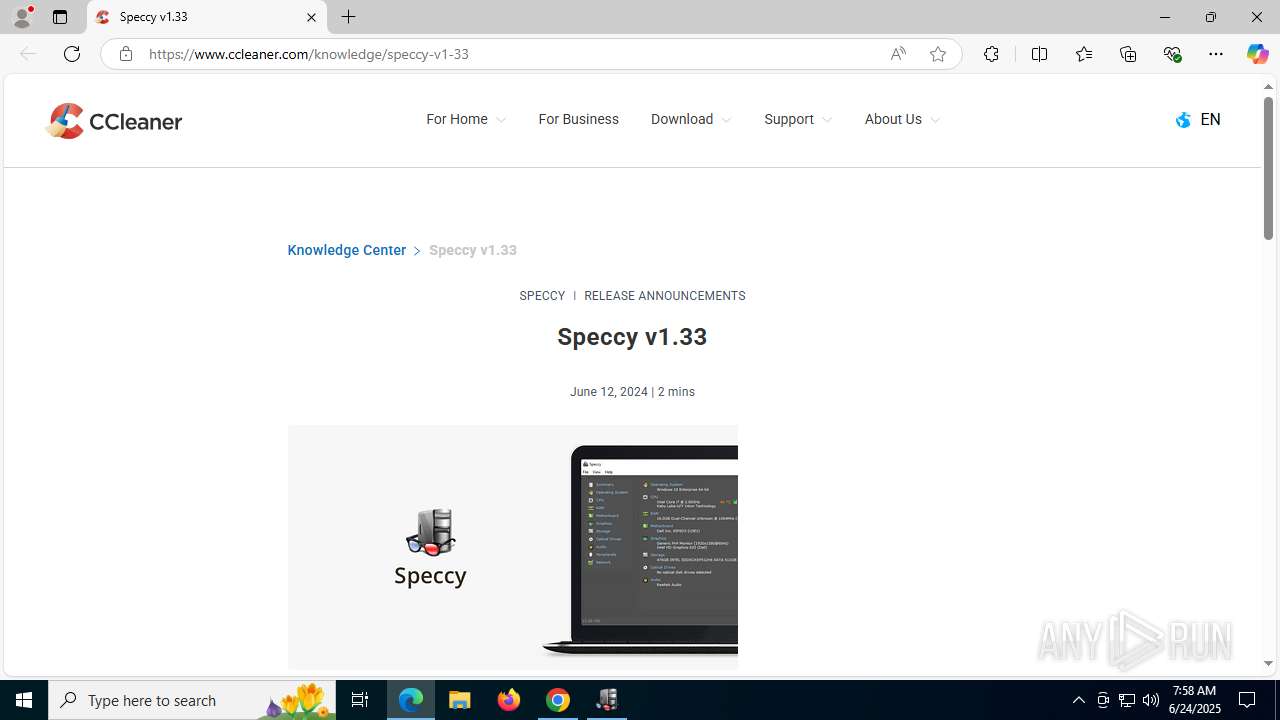Open Firefox from the taskbar
Viewport: 1280px width, 720px height.
point(509,700)
